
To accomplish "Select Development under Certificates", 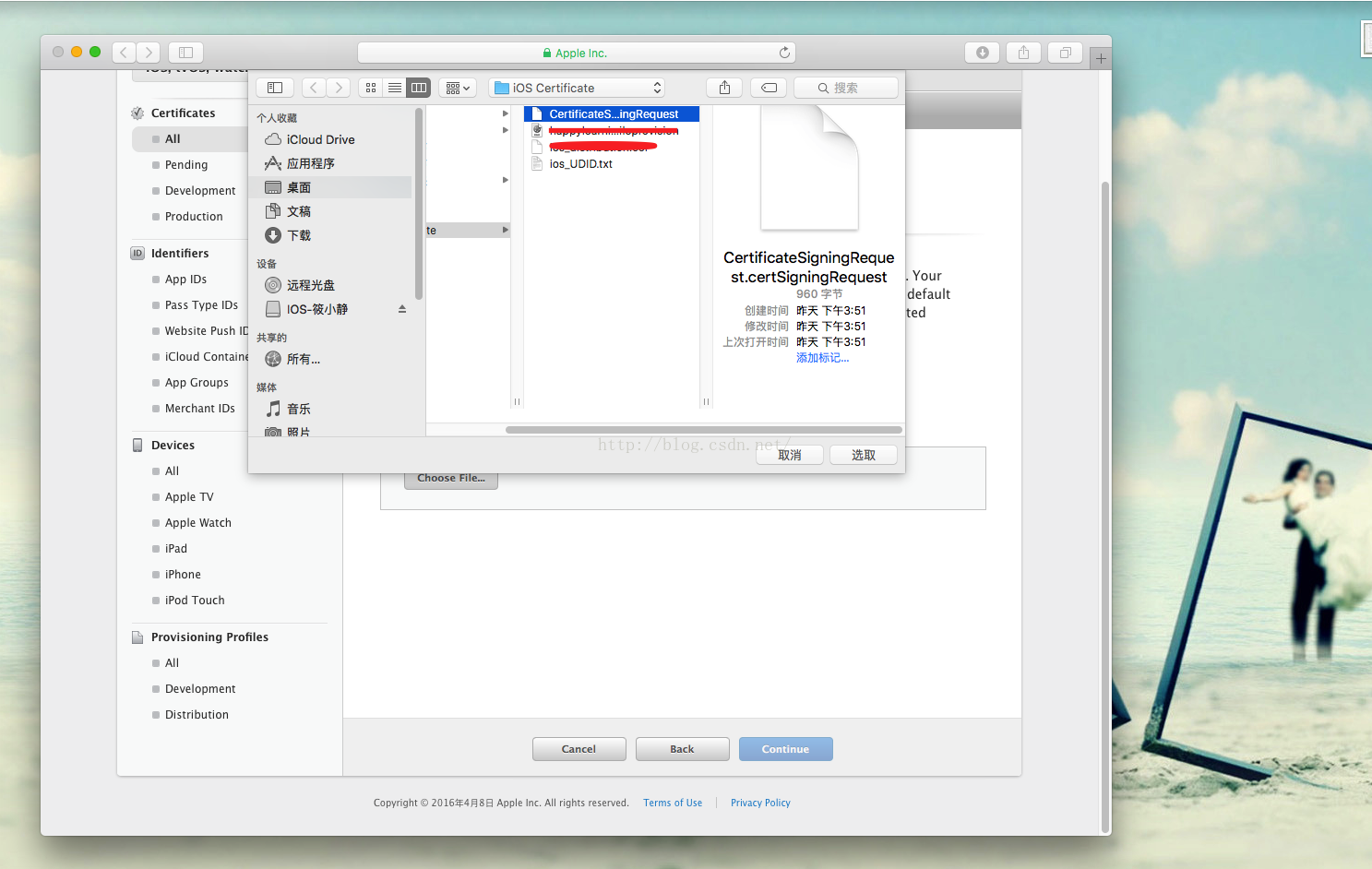I will pyautogui.click(x=200, y=191).
